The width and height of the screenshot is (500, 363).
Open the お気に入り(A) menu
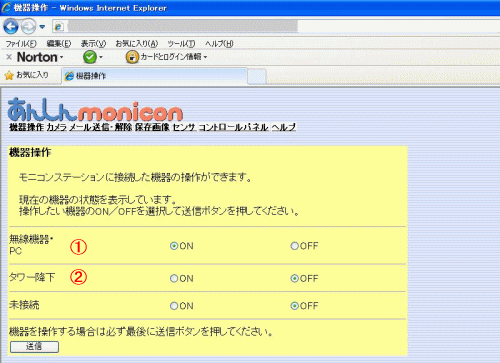tap(137, 44)
